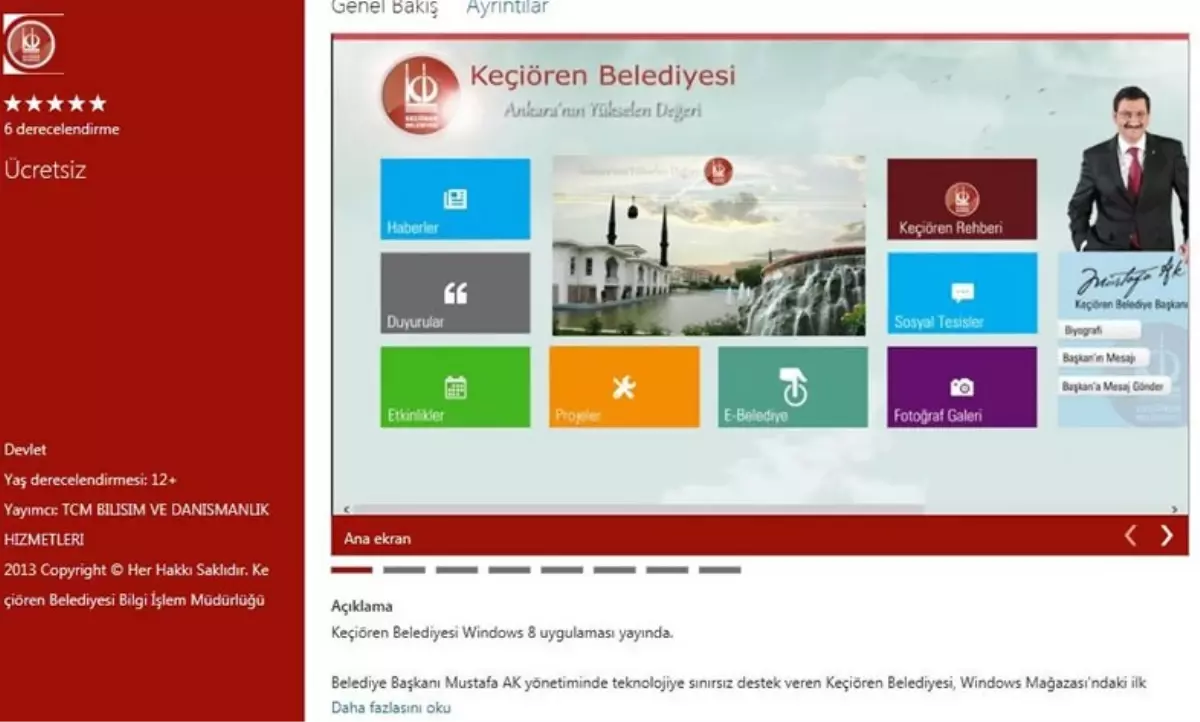Open the Haberler news tile
This screenshot has width=1200, height=722.
pos(454,198)
